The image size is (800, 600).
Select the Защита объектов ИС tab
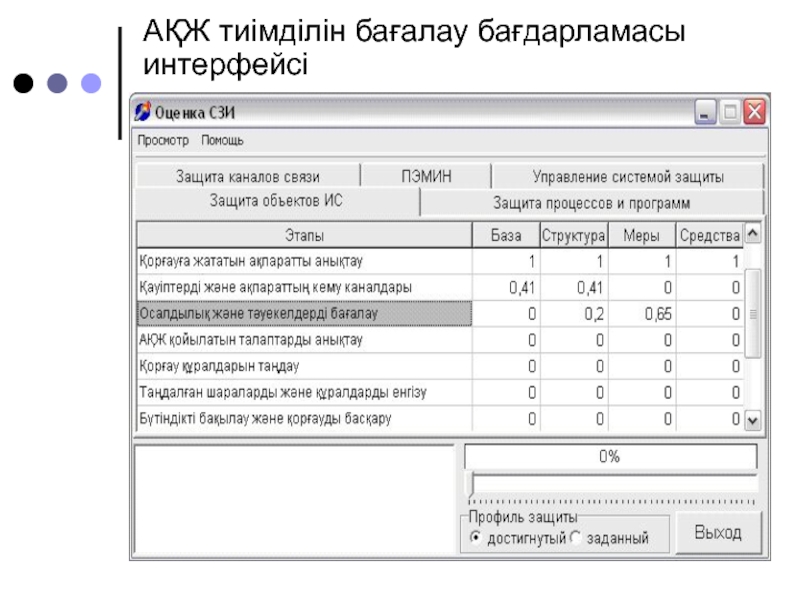coord(276,201)
